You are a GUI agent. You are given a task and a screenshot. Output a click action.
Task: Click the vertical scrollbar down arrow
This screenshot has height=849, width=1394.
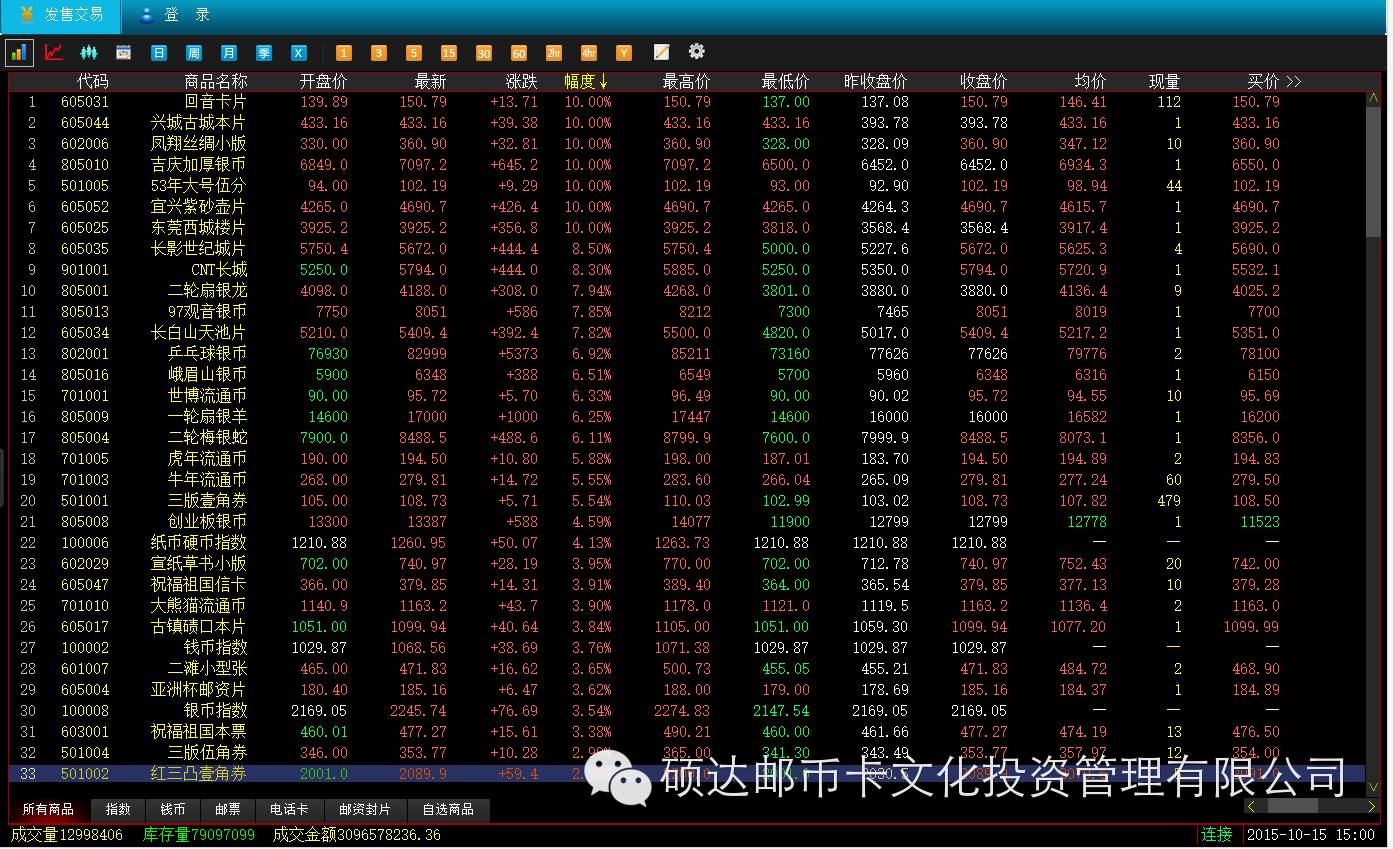[x=1373, y=788]
